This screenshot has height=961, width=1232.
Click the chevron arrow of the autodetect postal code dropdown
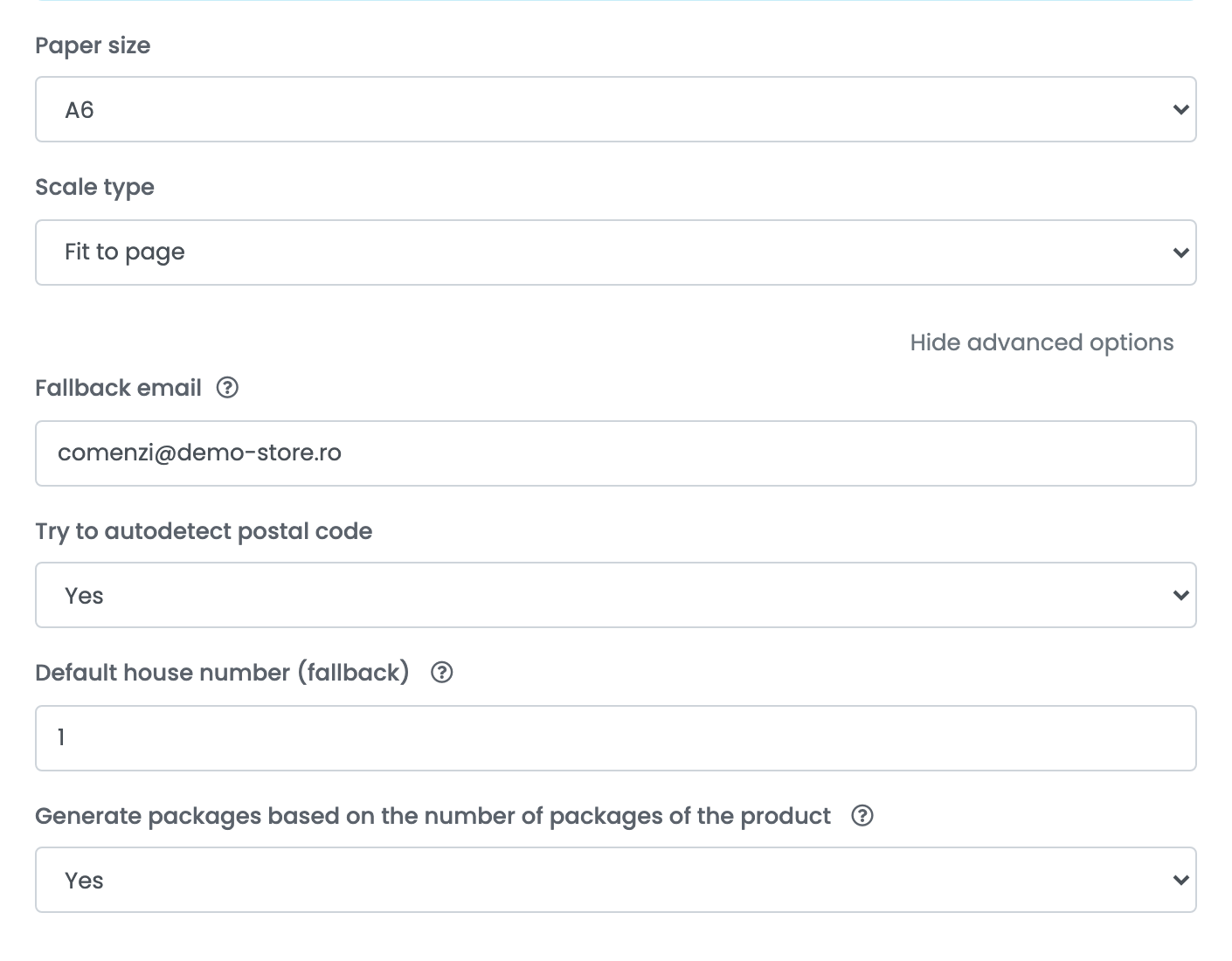1180,596
